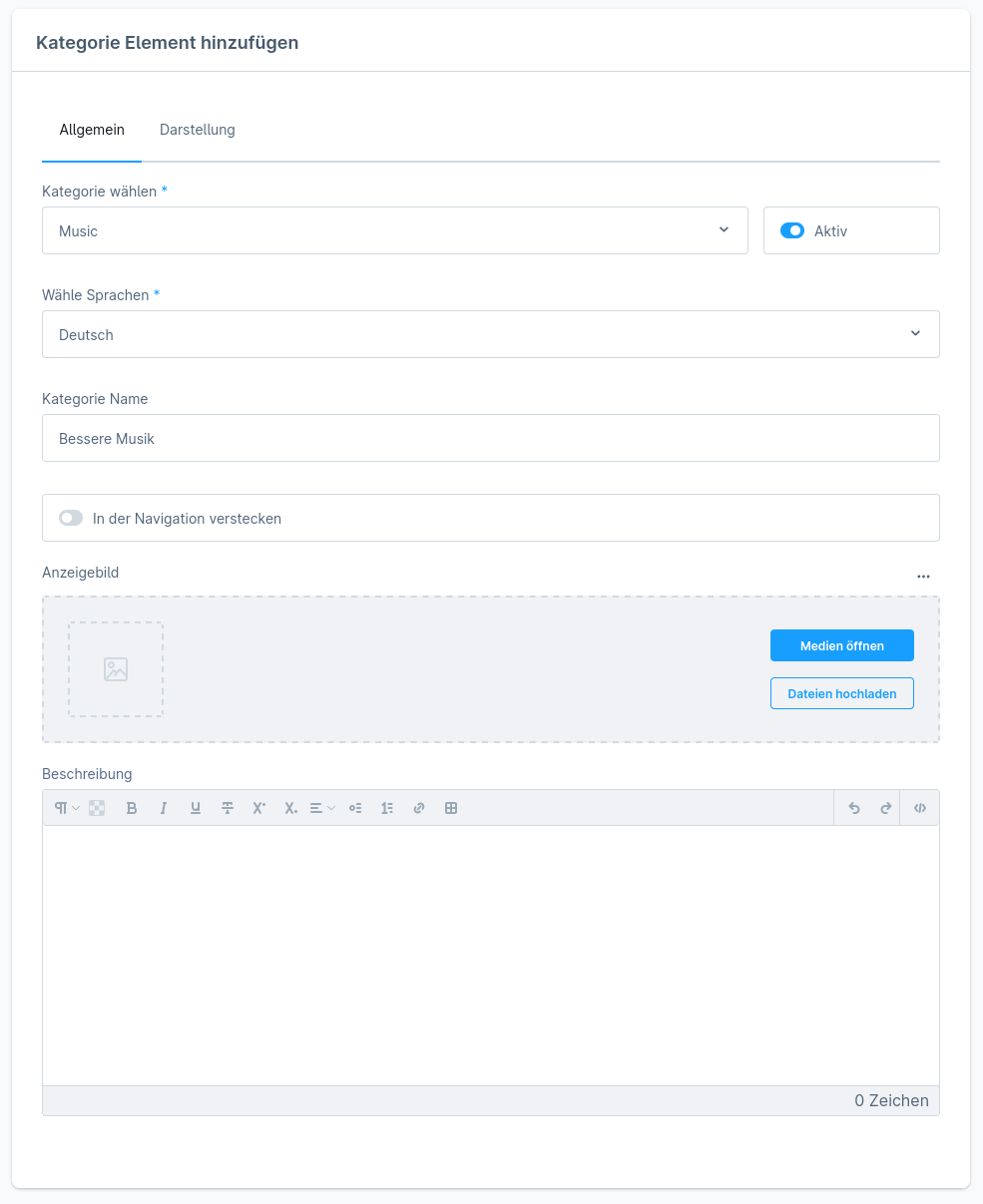
Task: Focus the Kategorie Name input field
Action: click(x=491, y=438)
